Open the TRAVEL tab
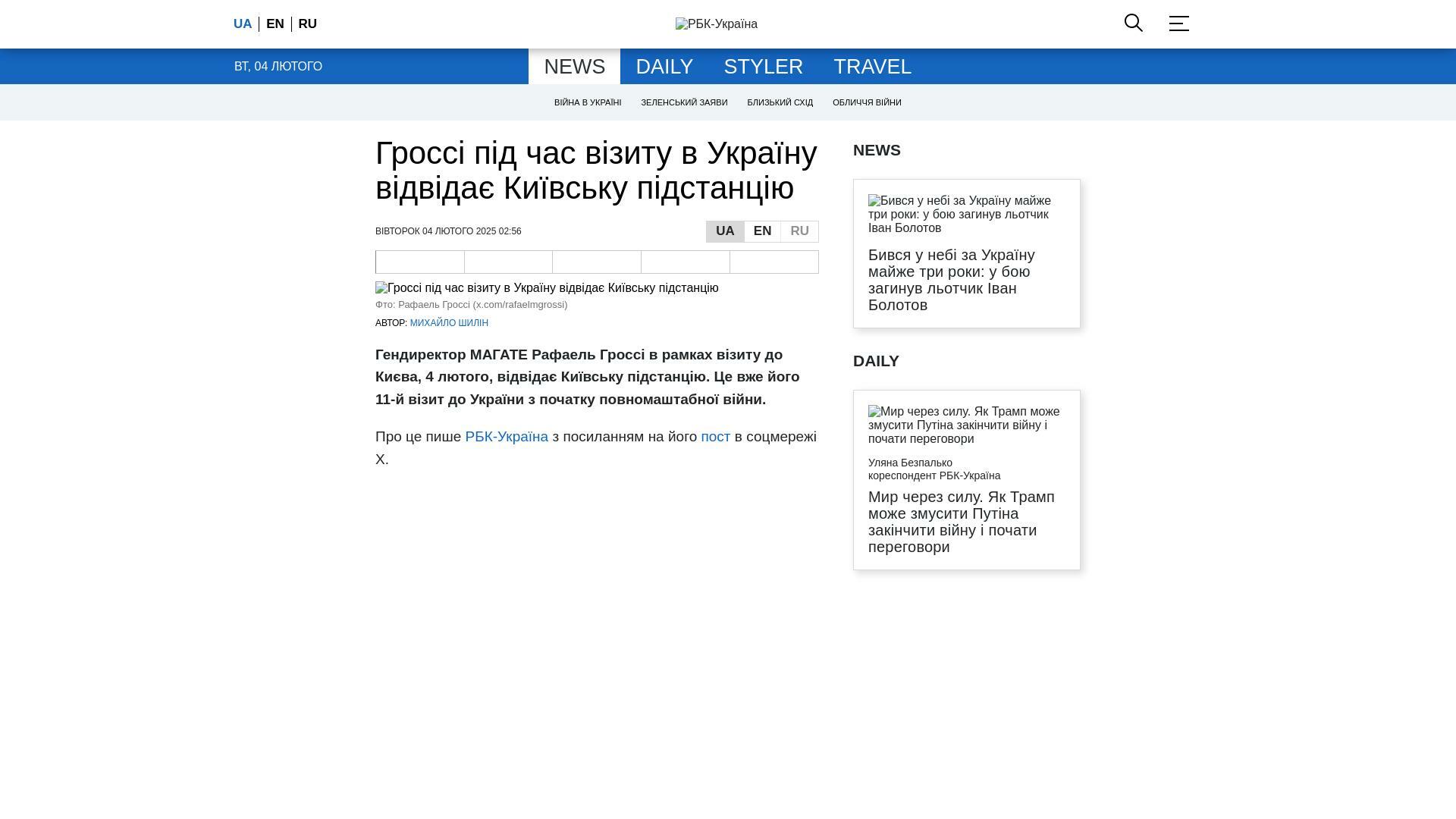Image resolution: width=1456 pixels, height=819 pixels. 873,67
